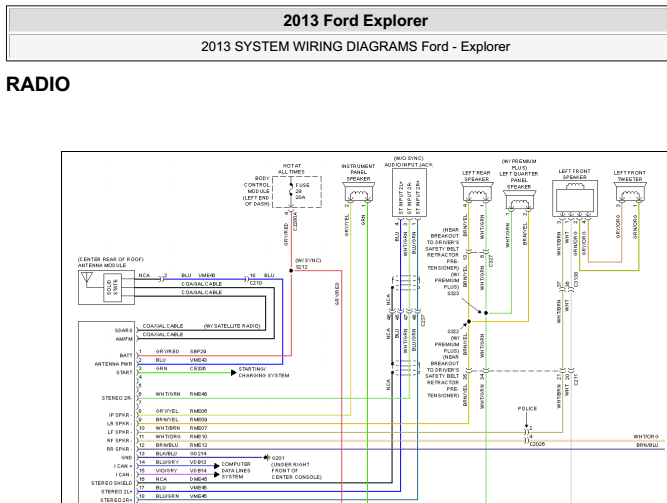Click the Audio Input Jack box
667x503 pixels.
409,192
